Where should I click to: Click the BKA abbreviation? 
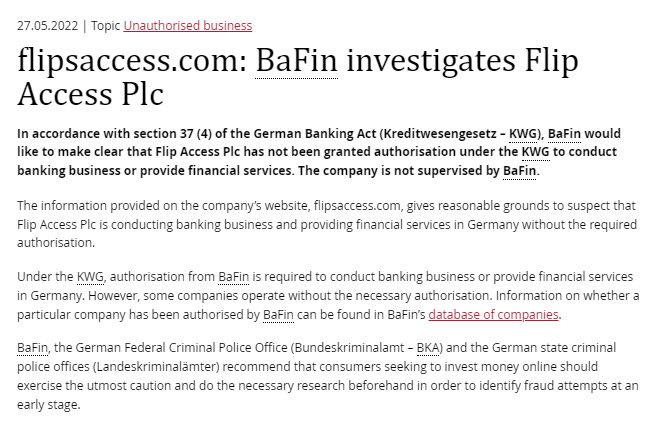(x=428, y=349)
